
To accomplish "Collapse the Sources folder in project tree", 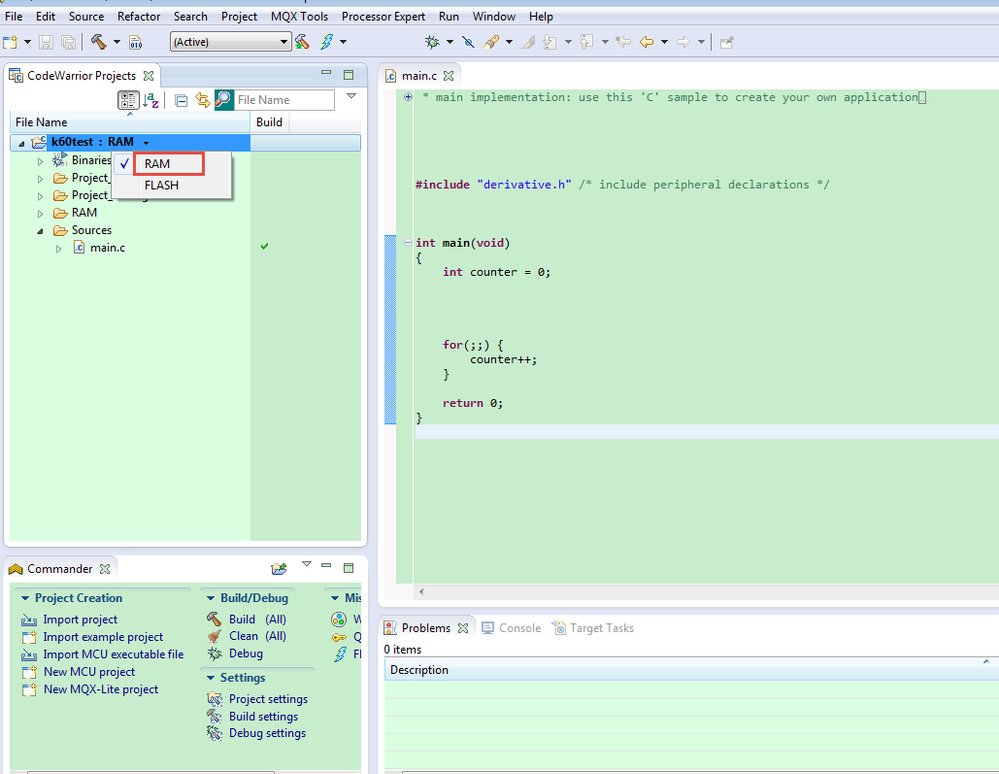I will tap(41, 231).
